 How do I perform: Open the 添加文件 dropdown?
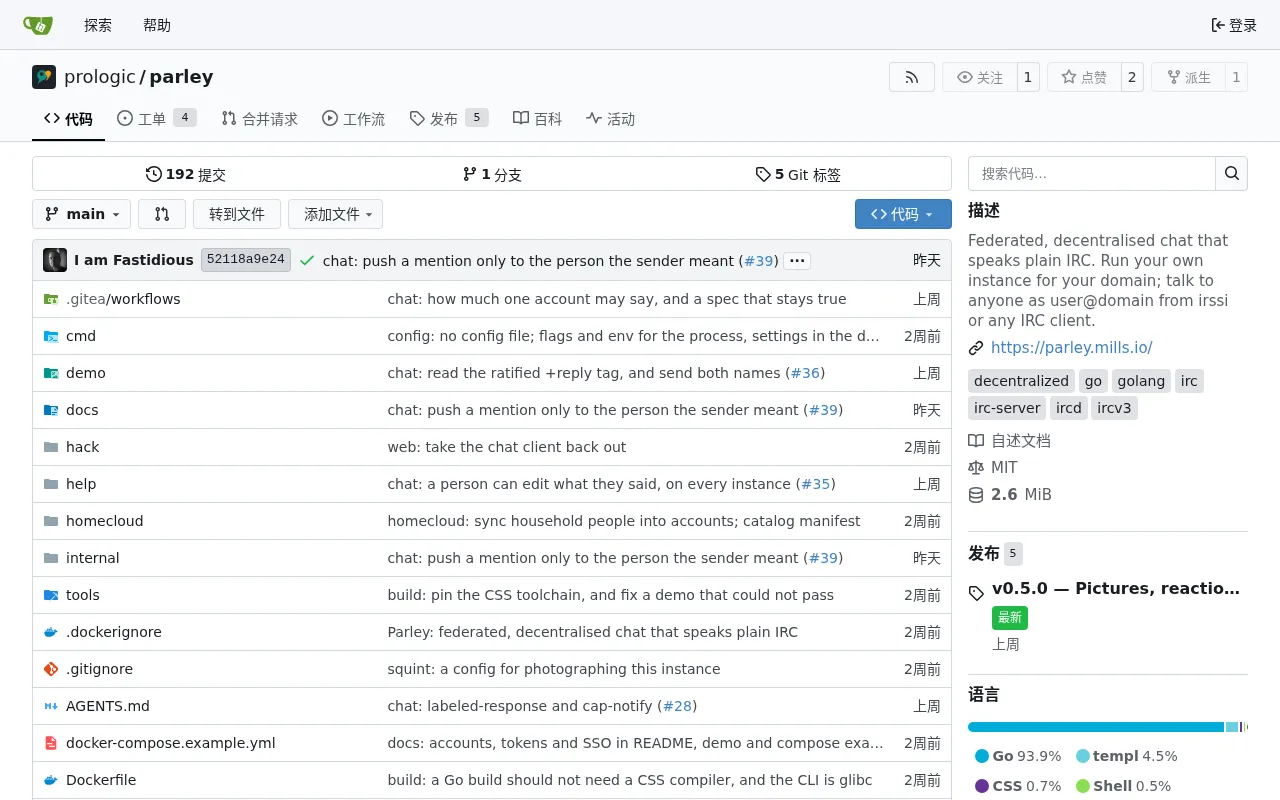335,214
